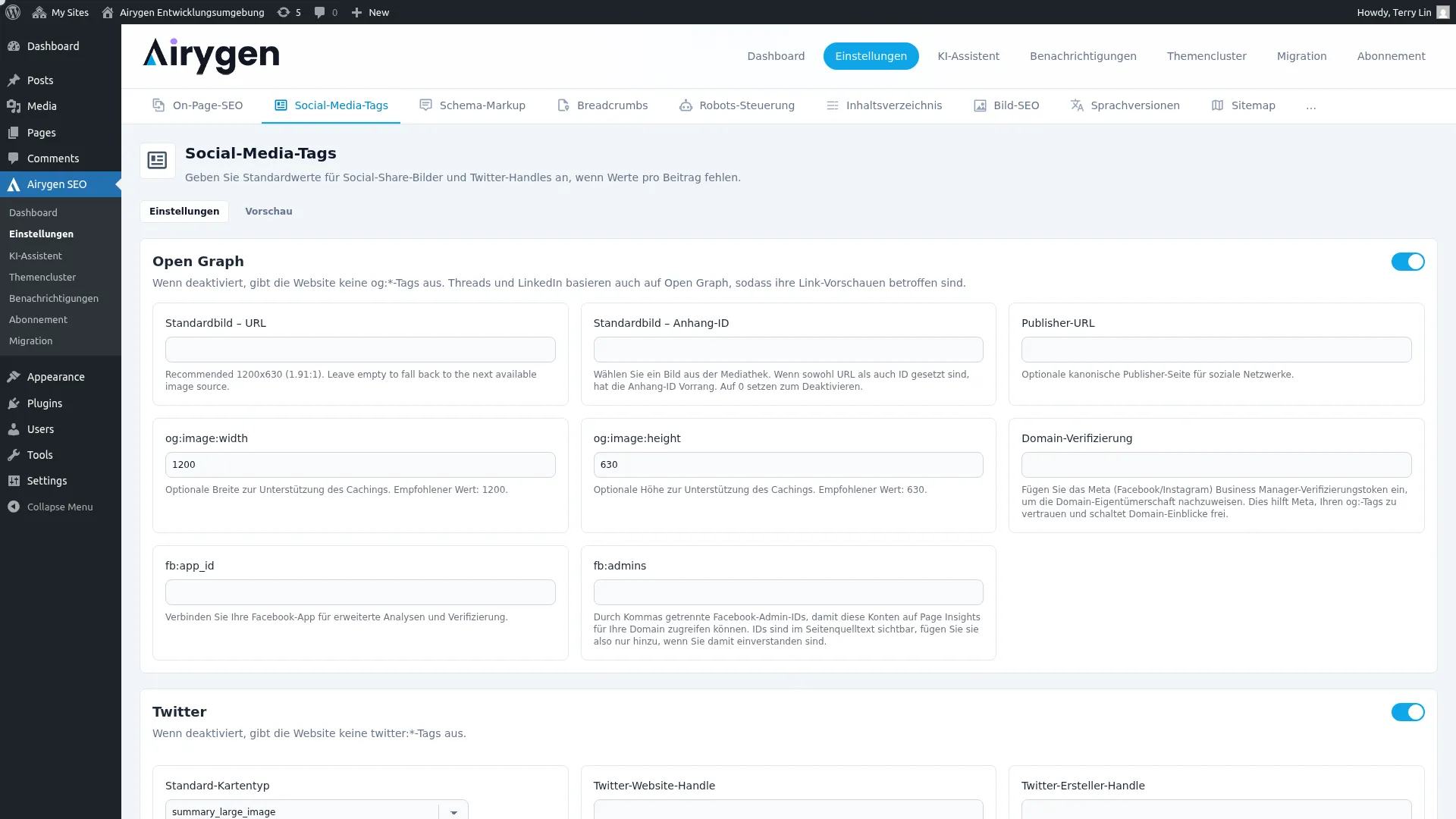
Task: Click the Domain-Verifizierung input field
Action: (1216, 465)
